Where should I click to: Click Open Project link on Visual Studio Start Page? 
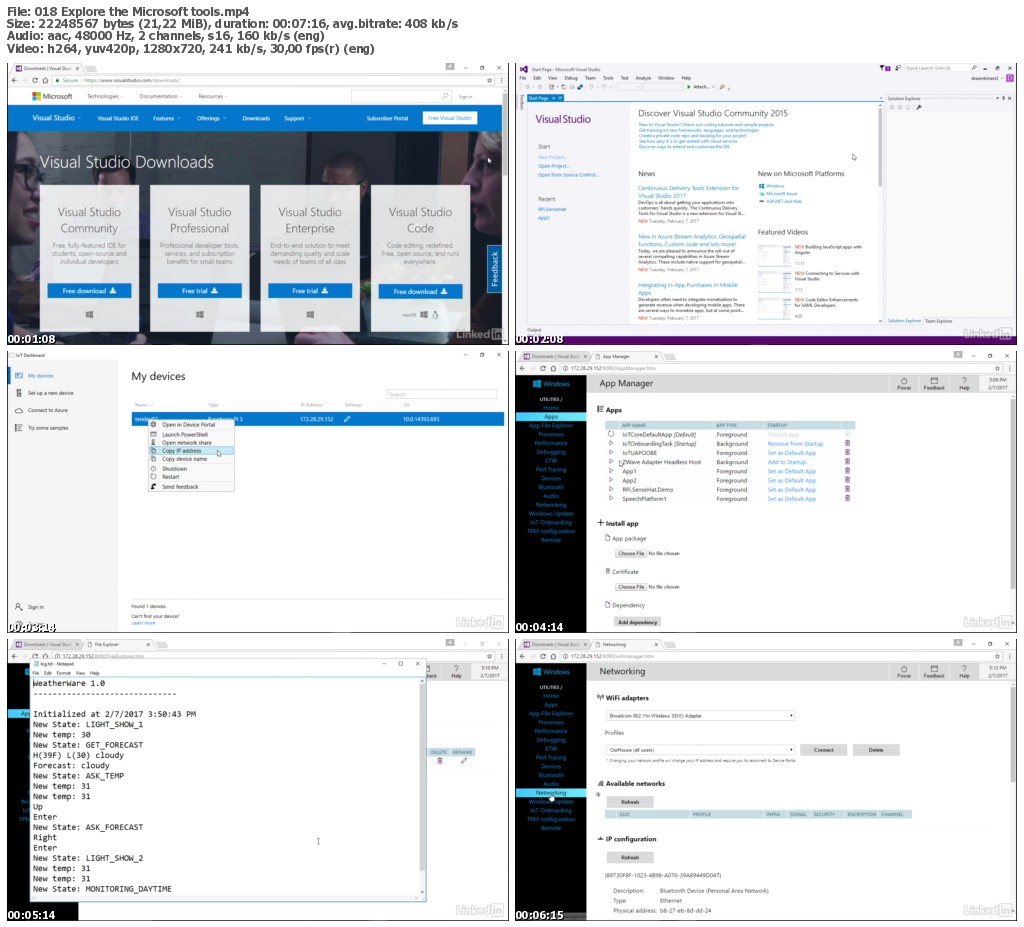pos(552,166)
